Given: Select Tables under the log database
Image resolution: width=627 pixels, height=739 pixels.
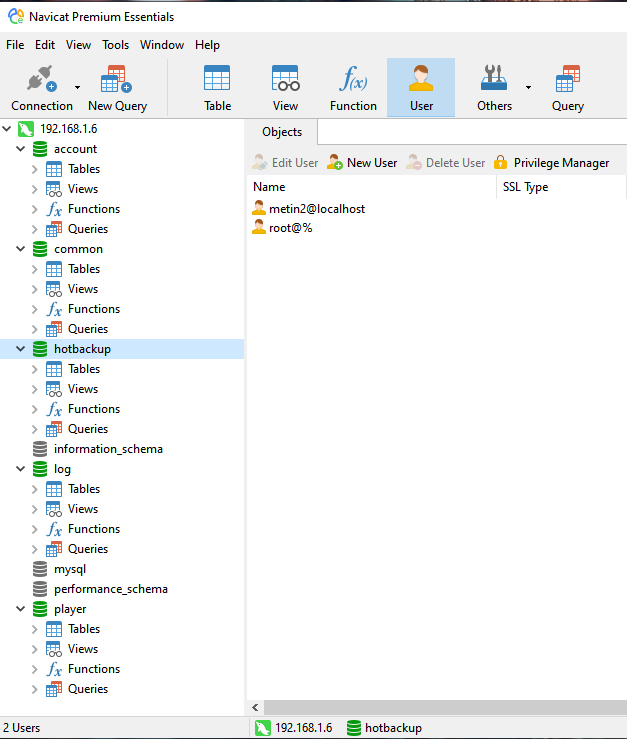Looking at the screenshot, I should pos(84,489).
